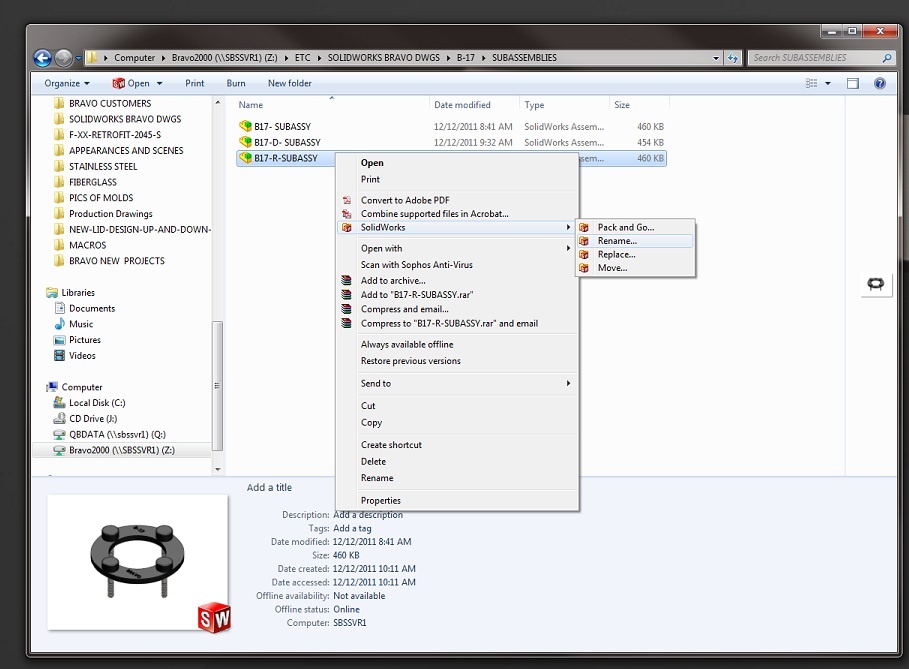Click the B17- SUBASSY assembly file icon
This screenshot has height=669, width=909.
[x=245, y=126]
